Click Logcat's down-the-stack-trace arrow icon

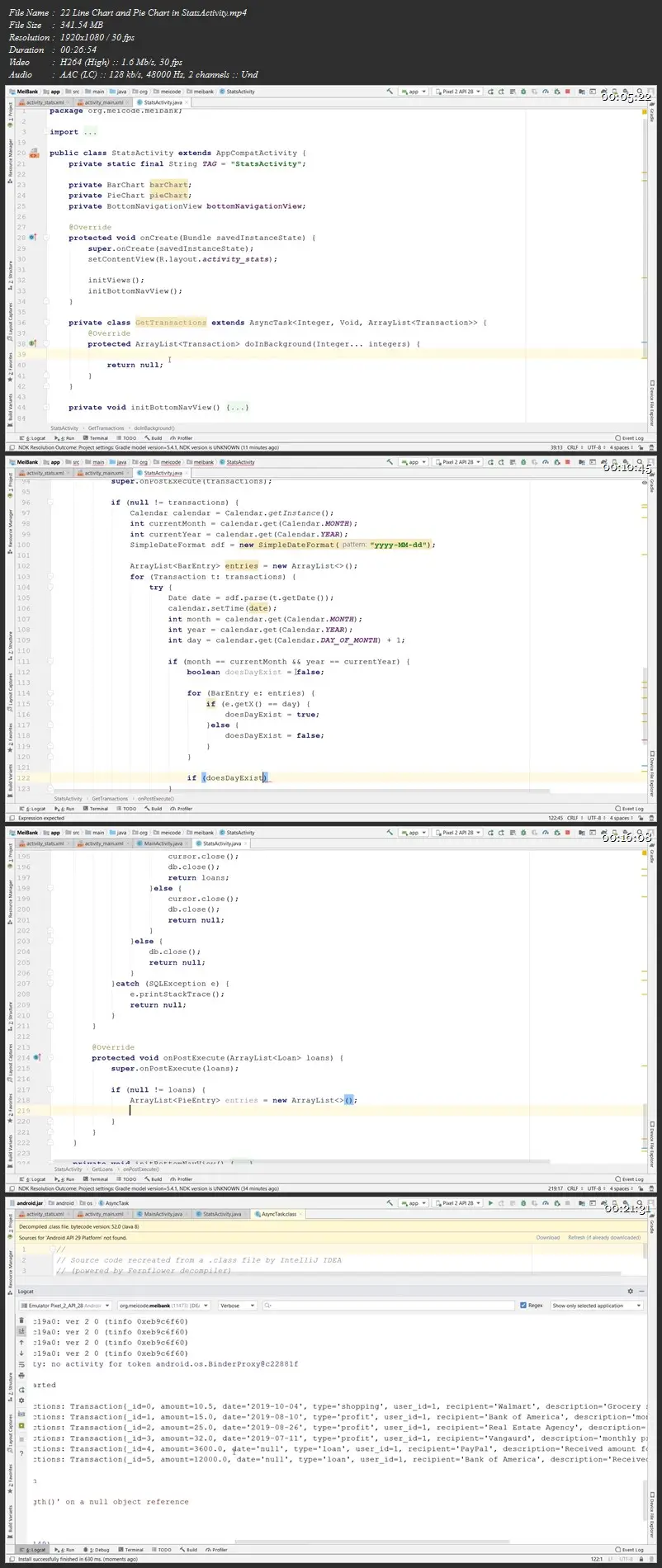tap(21, 1353)
